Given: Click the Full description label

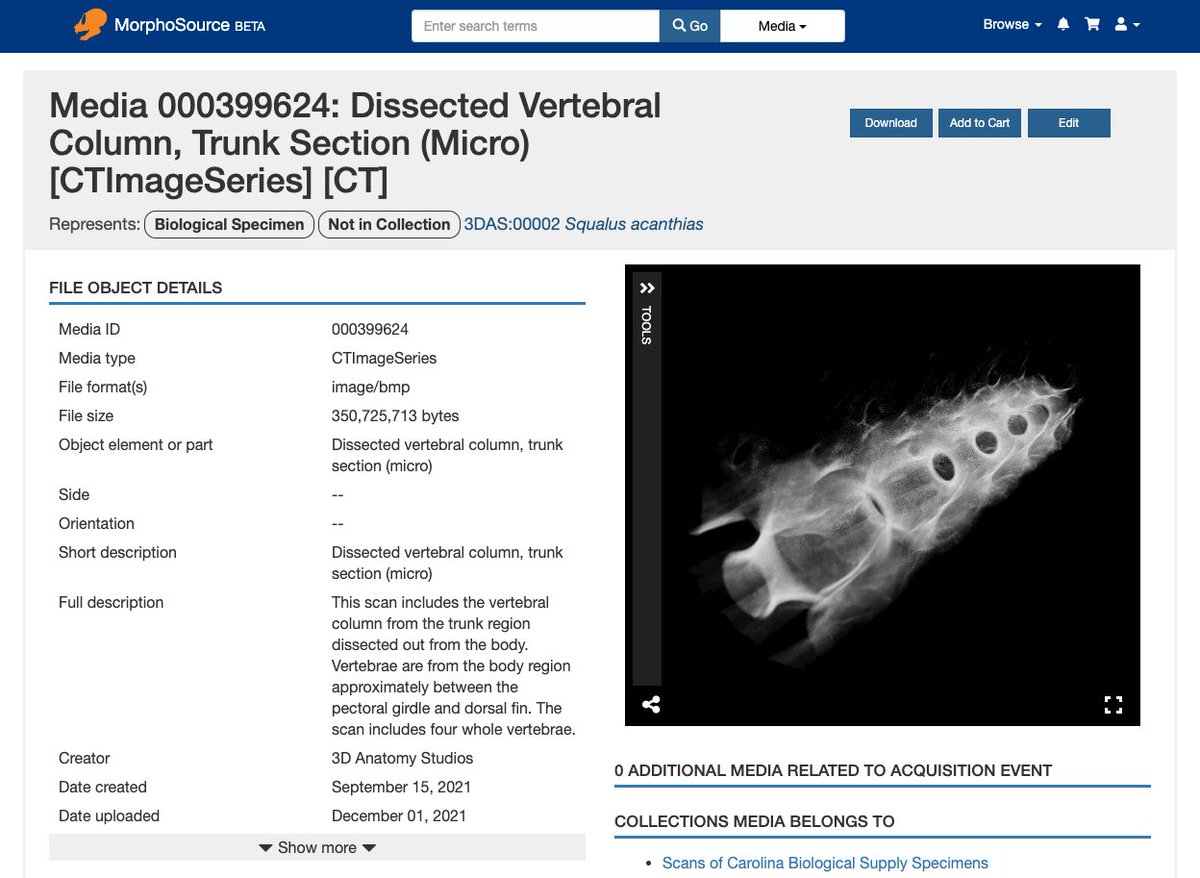Looking at the screenshot, I should [111, 602].
